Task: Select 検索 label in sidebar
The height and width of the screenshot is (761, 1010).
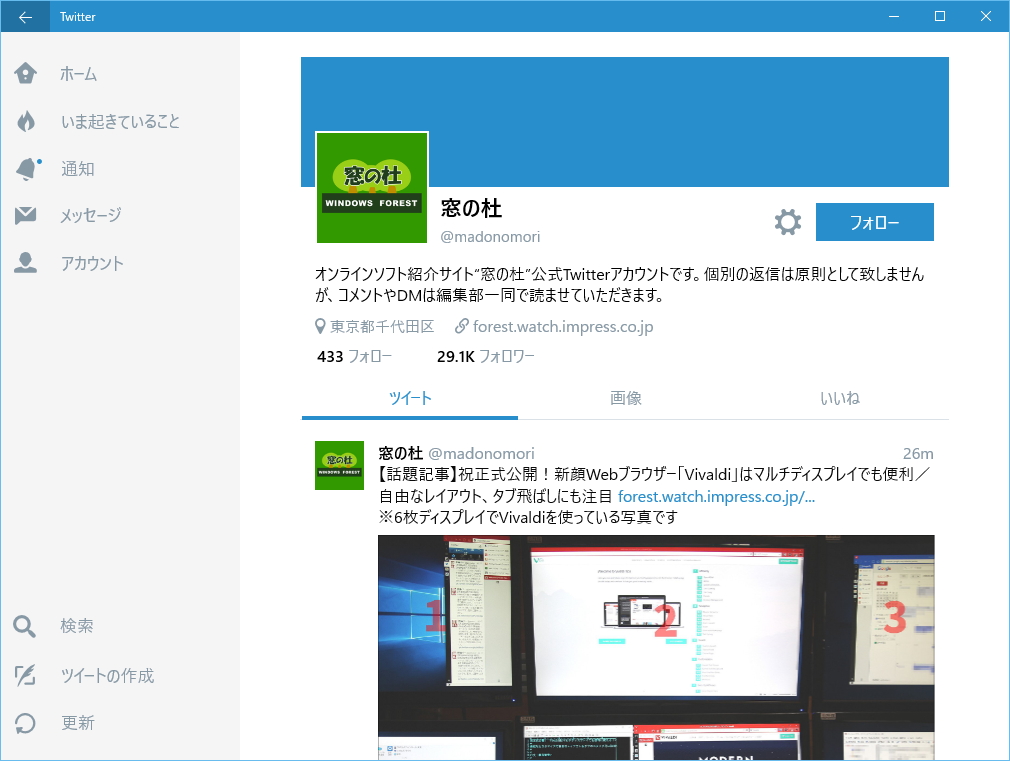Action: (77, 626)
